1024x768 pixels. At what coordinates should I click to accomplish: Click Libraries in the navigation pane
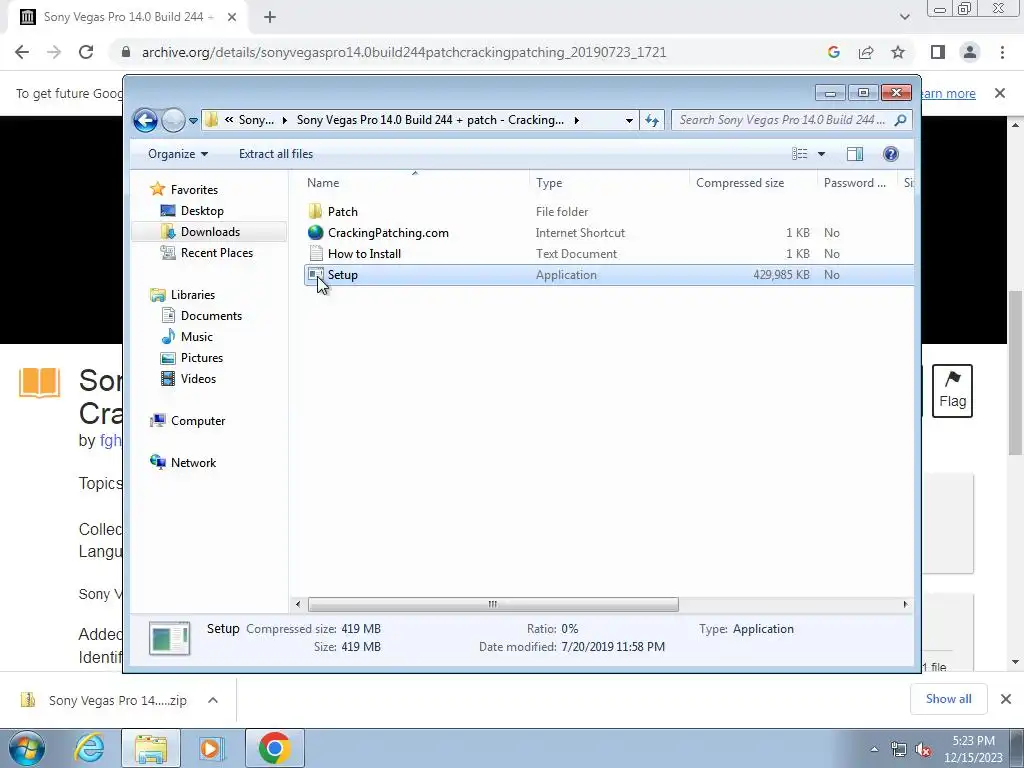(x=193, y=295)
